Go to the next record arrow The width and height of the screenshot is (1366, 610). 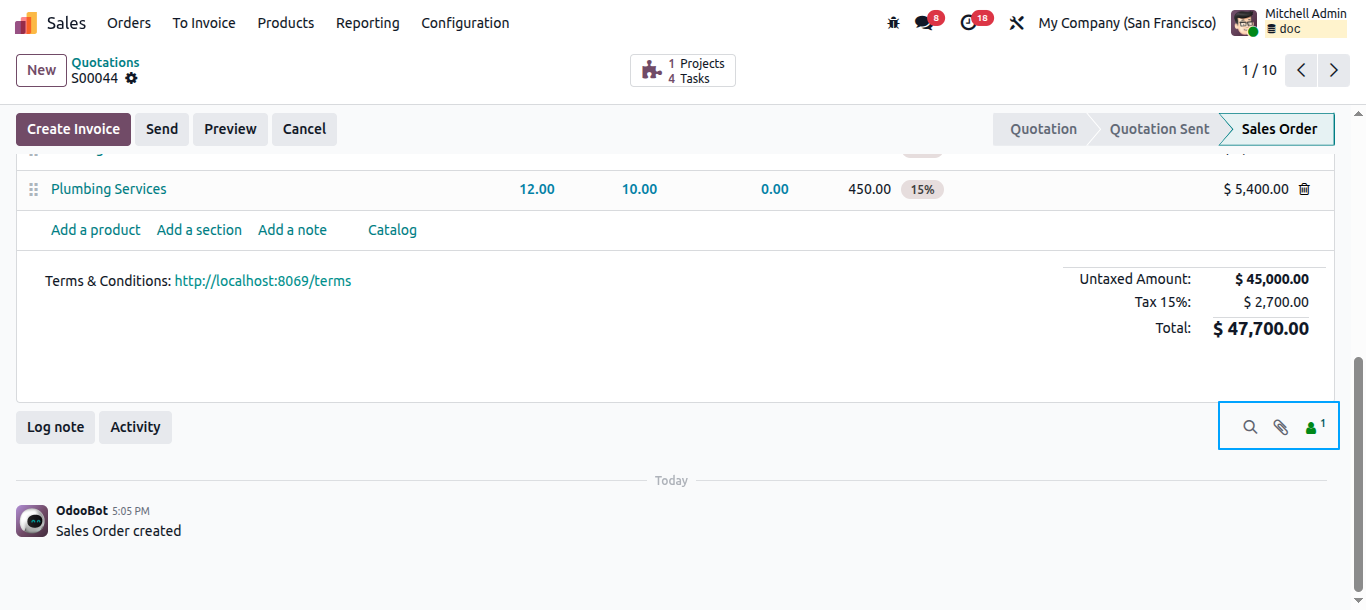[1334, 70]
